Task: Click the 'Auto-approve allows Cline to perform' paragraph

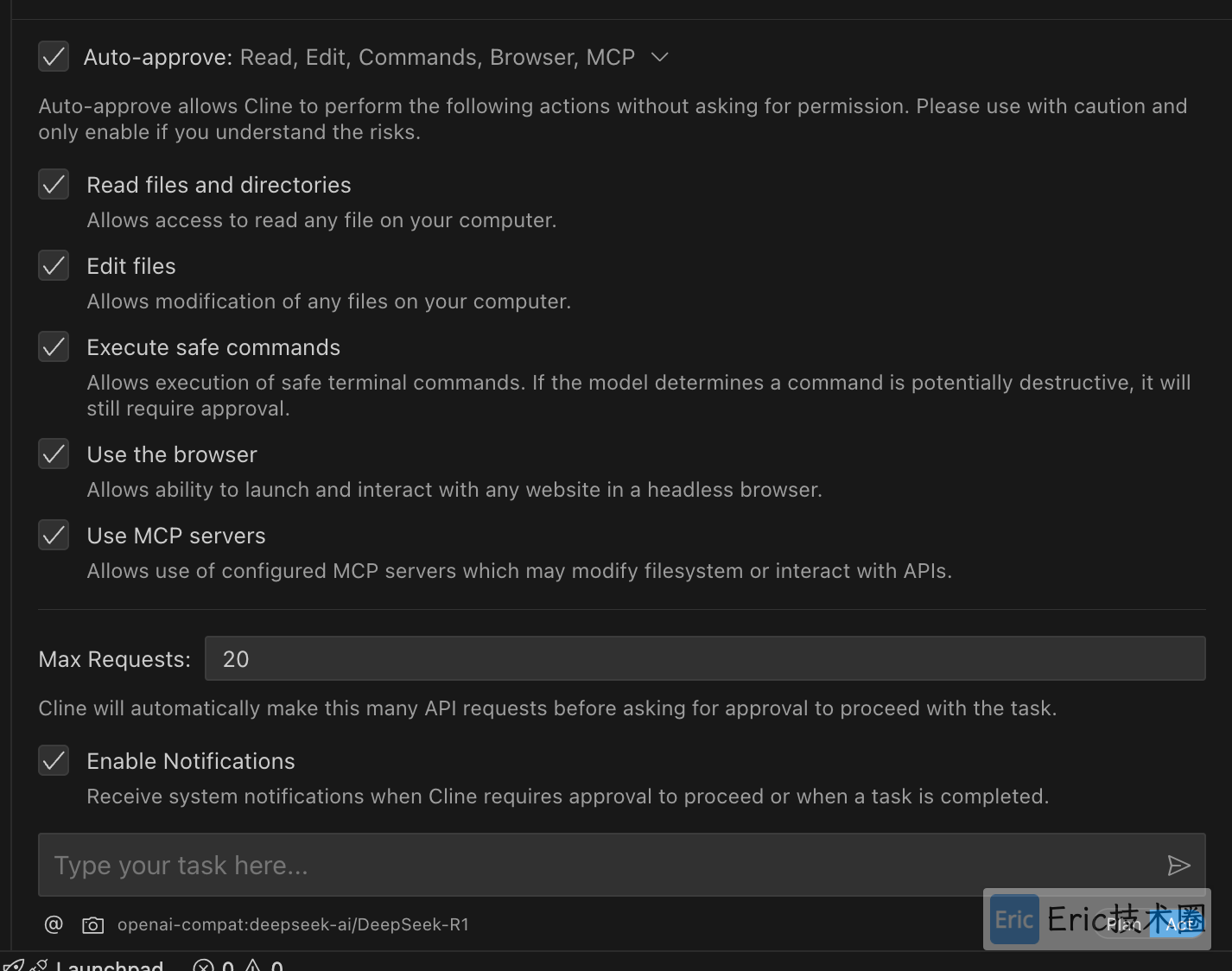Action: [613, 119]
